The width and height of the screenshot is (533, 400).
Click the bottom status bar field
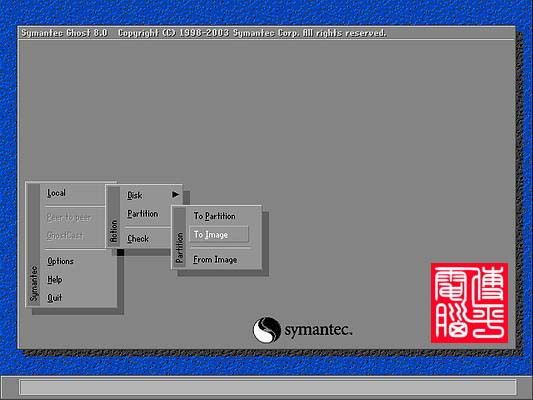[268, 387]
